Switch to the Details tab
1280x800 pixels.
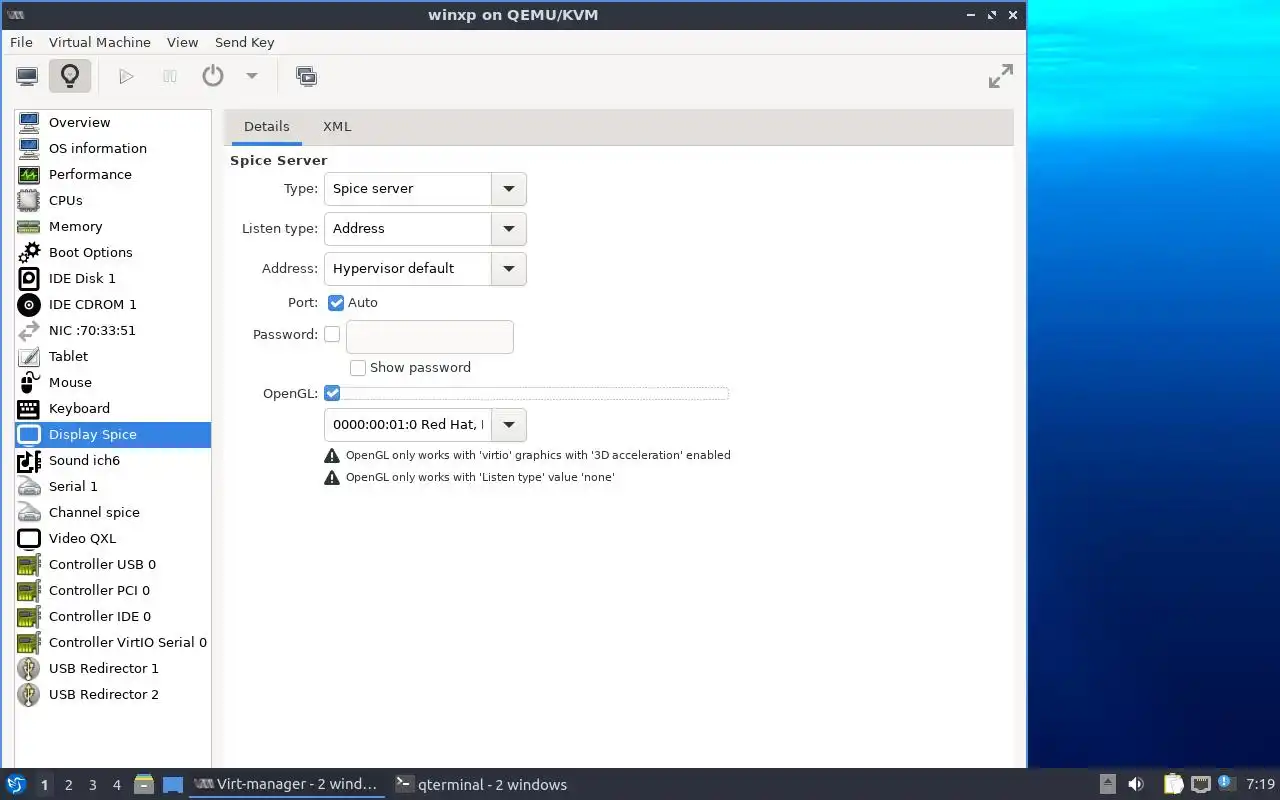[266, 127]
